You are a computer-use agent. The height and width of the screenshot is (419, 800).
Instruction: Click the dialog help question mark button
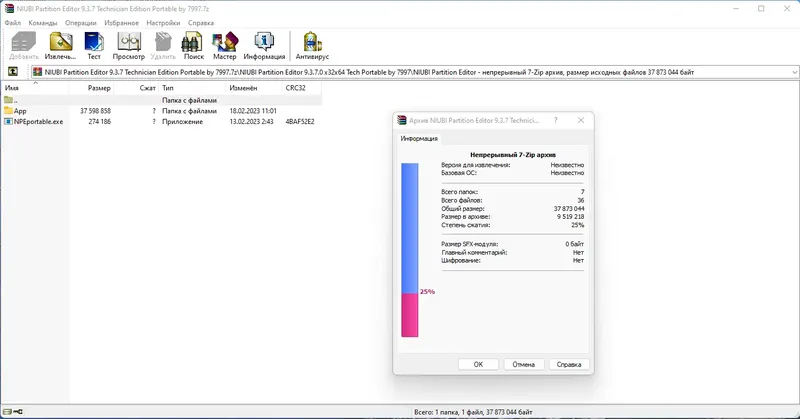tap(556, 120)
